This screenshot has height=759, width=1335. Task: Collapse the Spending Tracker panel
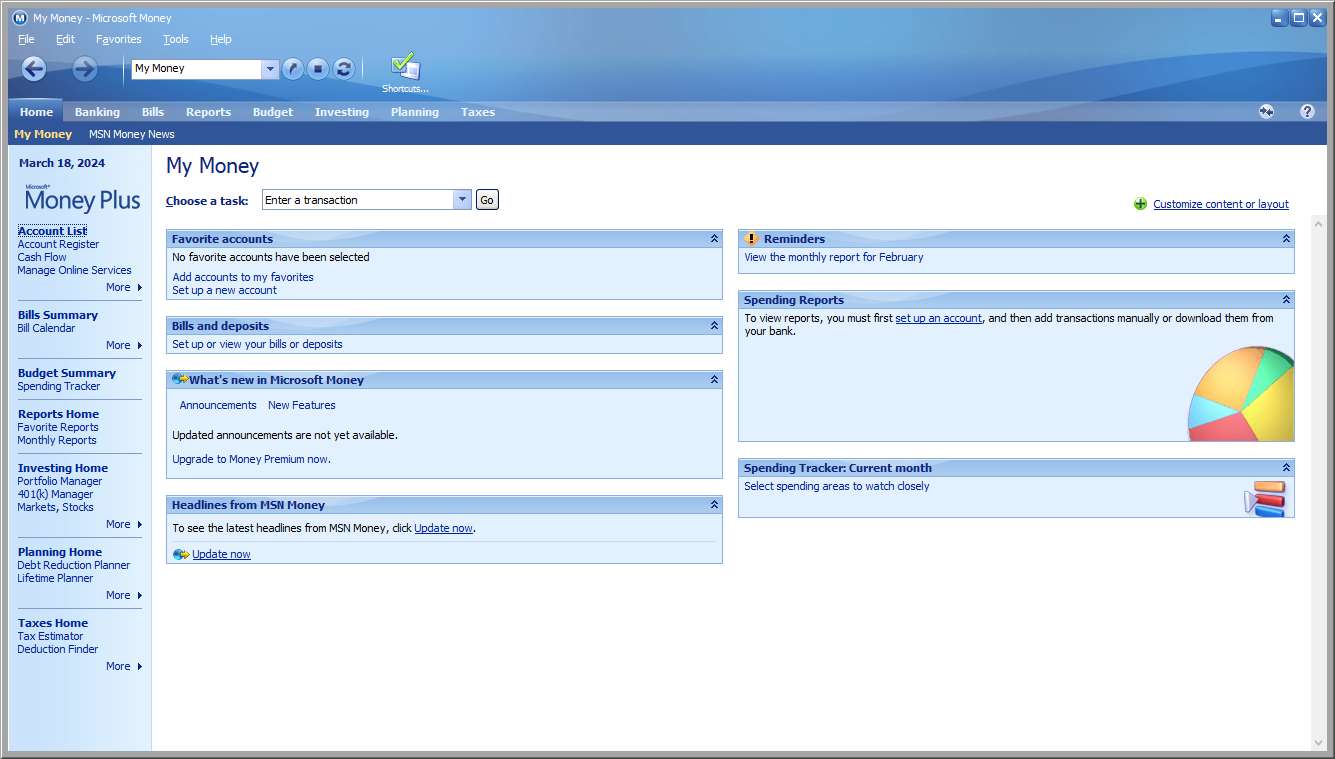[1286, 468]
